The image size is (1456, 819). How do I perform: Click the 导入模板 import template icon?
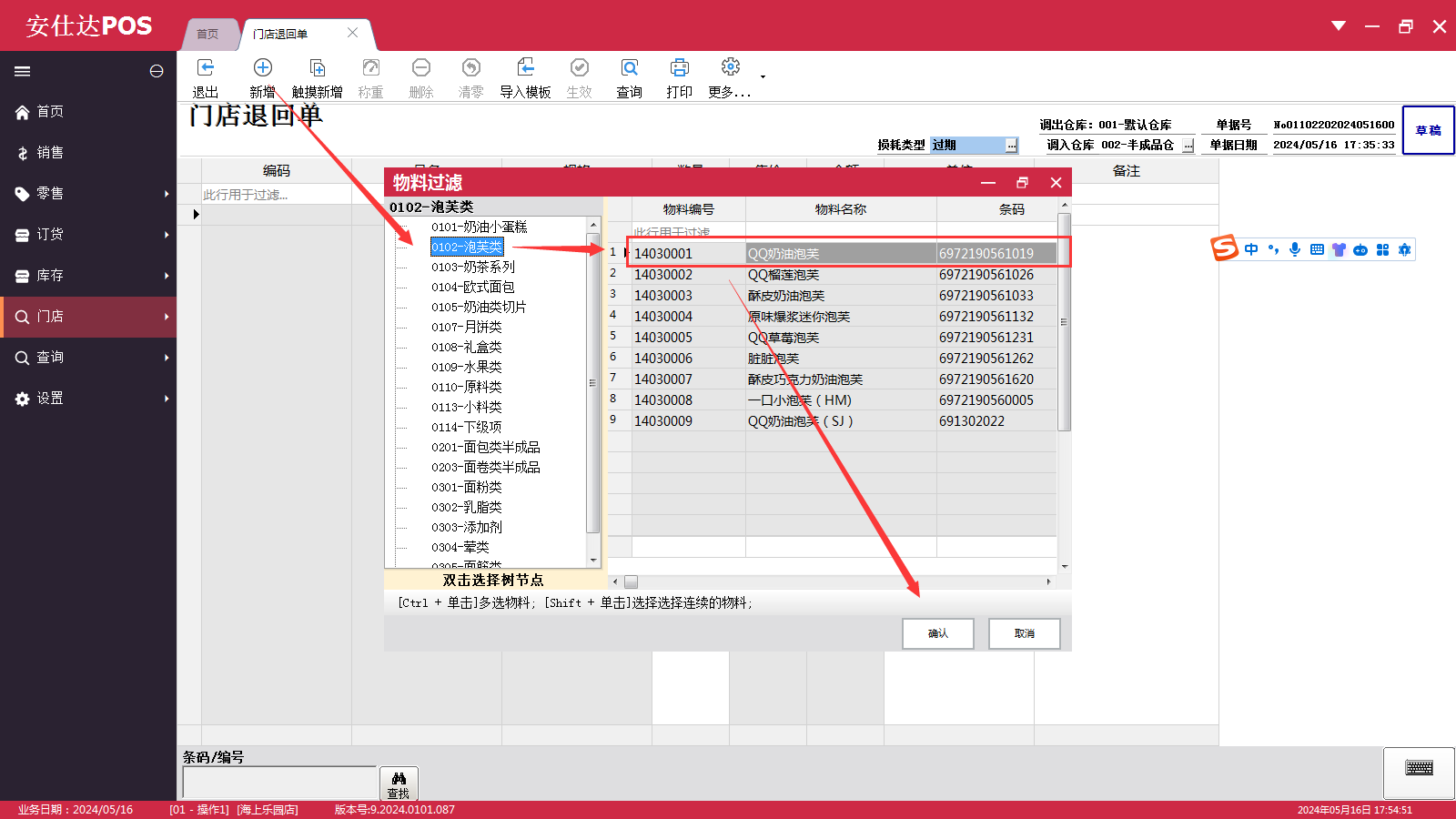click(526, 67)
